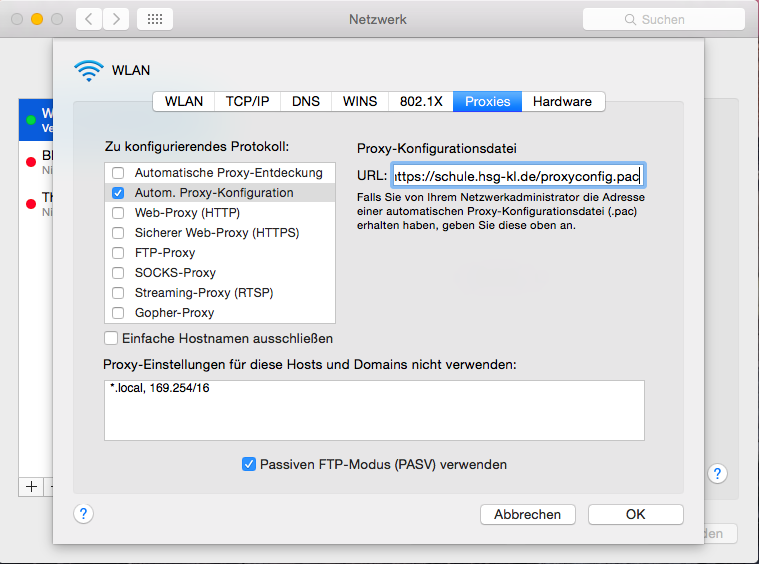The width and height of the screenshot is (759, 564).
Task: Click the WLAN wifi icon
Action: point(89,70)
